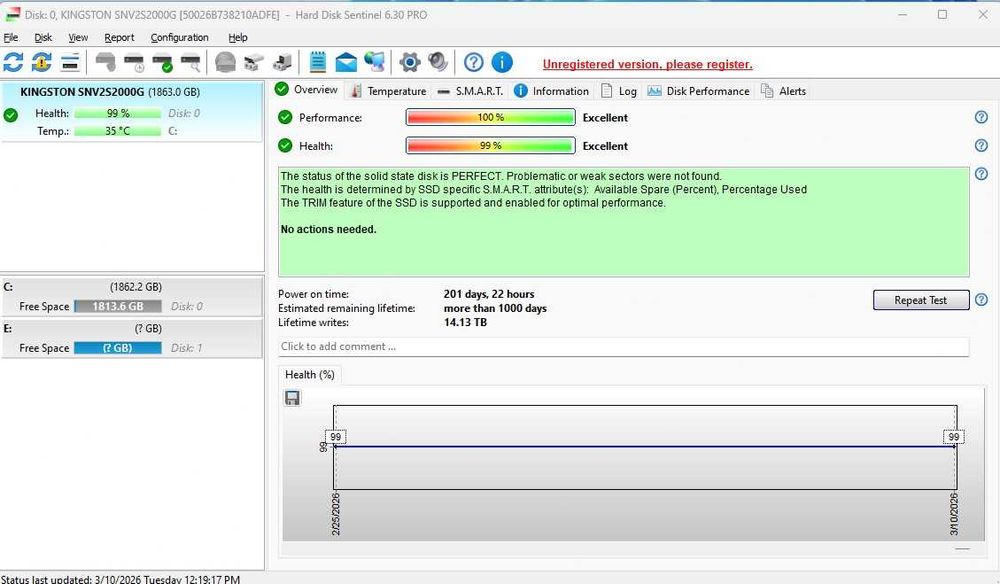This screenshot has height=584, width=1000.
Task: Click the save floppy icon above health graph
Action: click(x=292, y=398)
